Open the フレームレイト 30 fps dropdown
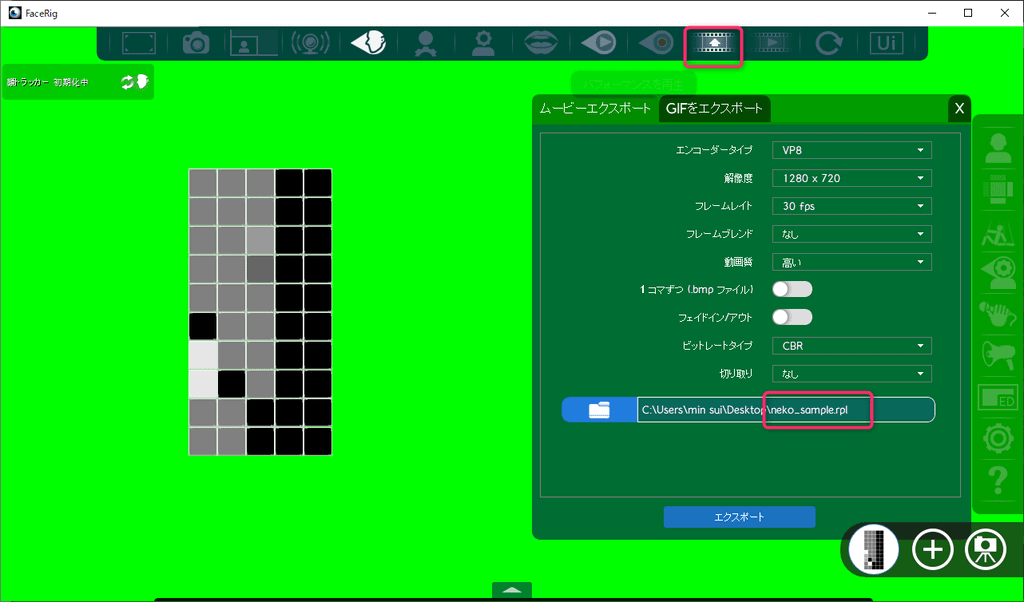 point(851,206)
